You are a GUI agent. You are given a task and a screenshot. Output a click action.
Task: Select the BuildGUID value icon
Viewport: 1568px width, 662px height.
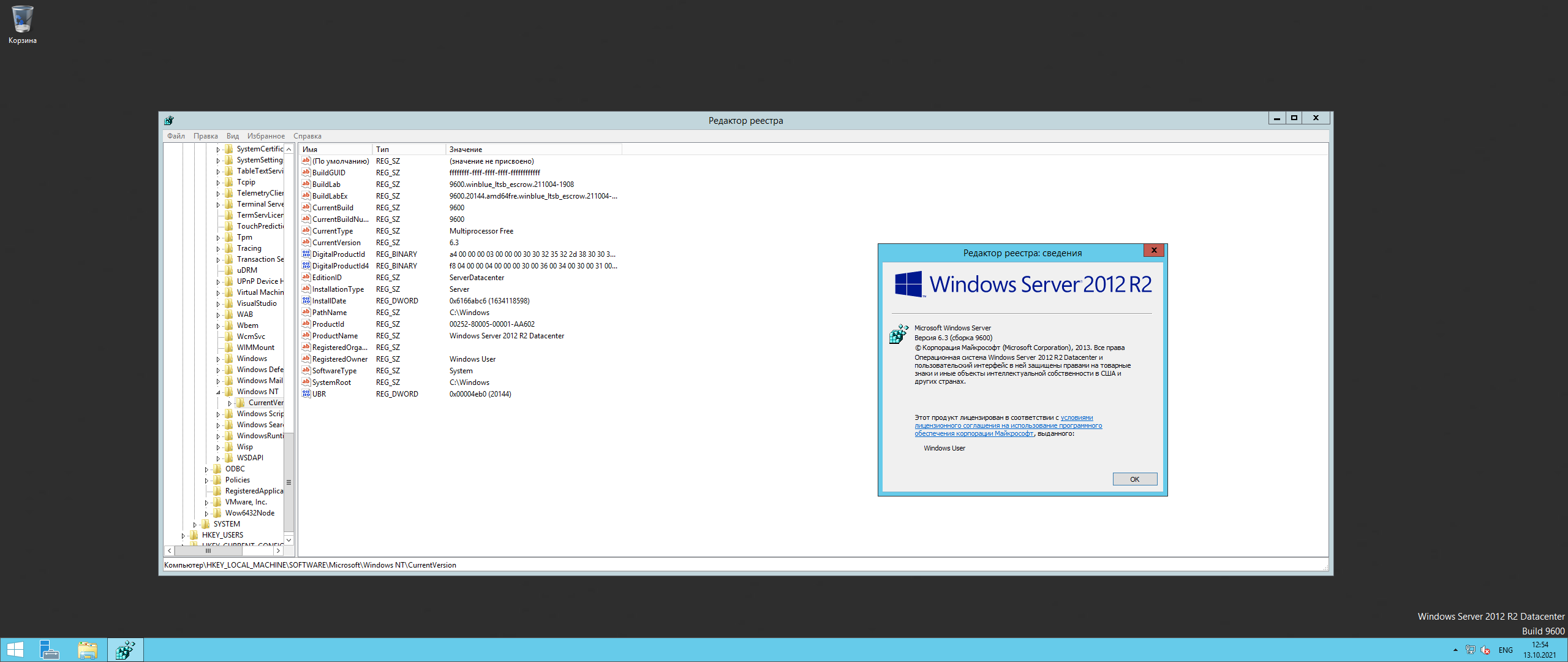[x=306, y=172]
